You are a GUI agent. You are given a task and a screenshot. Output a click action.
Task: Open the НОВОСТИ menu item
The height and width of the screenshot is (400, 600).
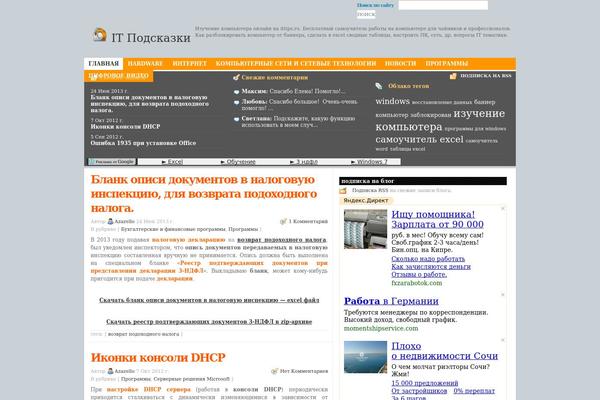point(401,64)
